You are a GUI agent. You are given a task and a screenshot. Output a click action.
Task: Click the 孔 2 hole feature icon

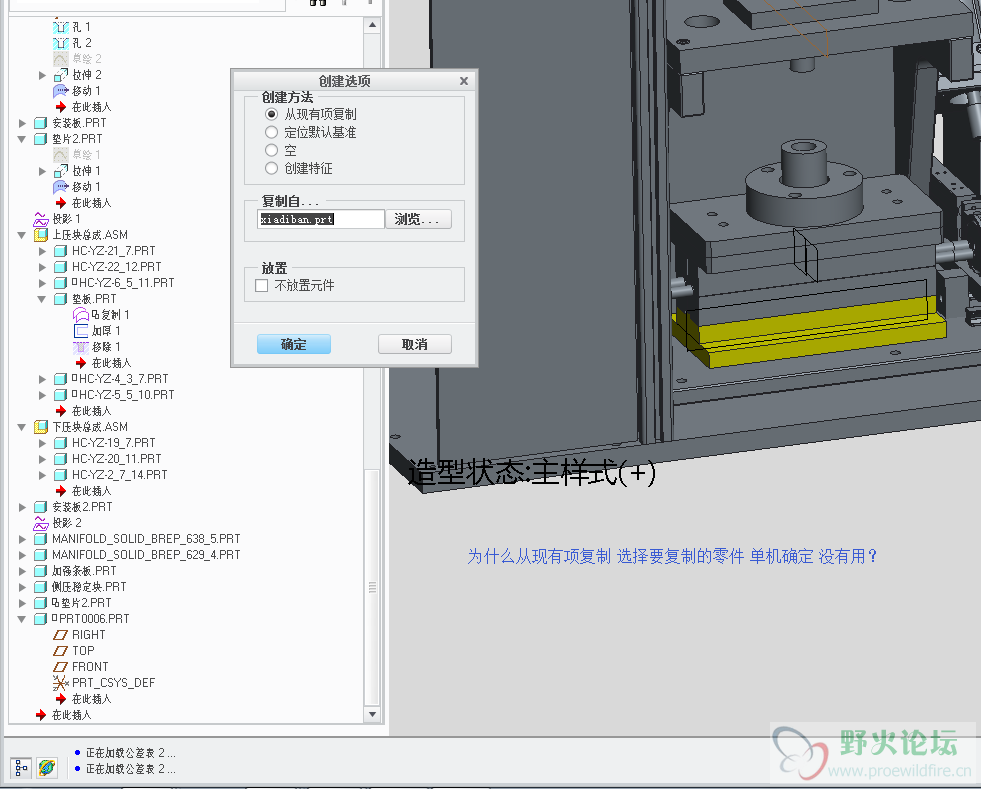tap(61, 43)
